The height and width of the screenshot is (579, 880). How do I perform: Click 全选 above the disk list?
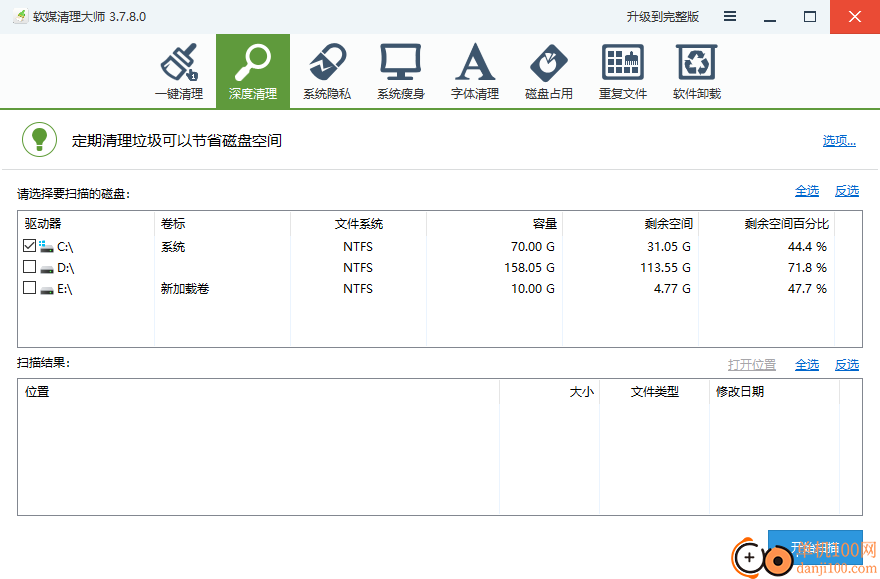point(807,191)
